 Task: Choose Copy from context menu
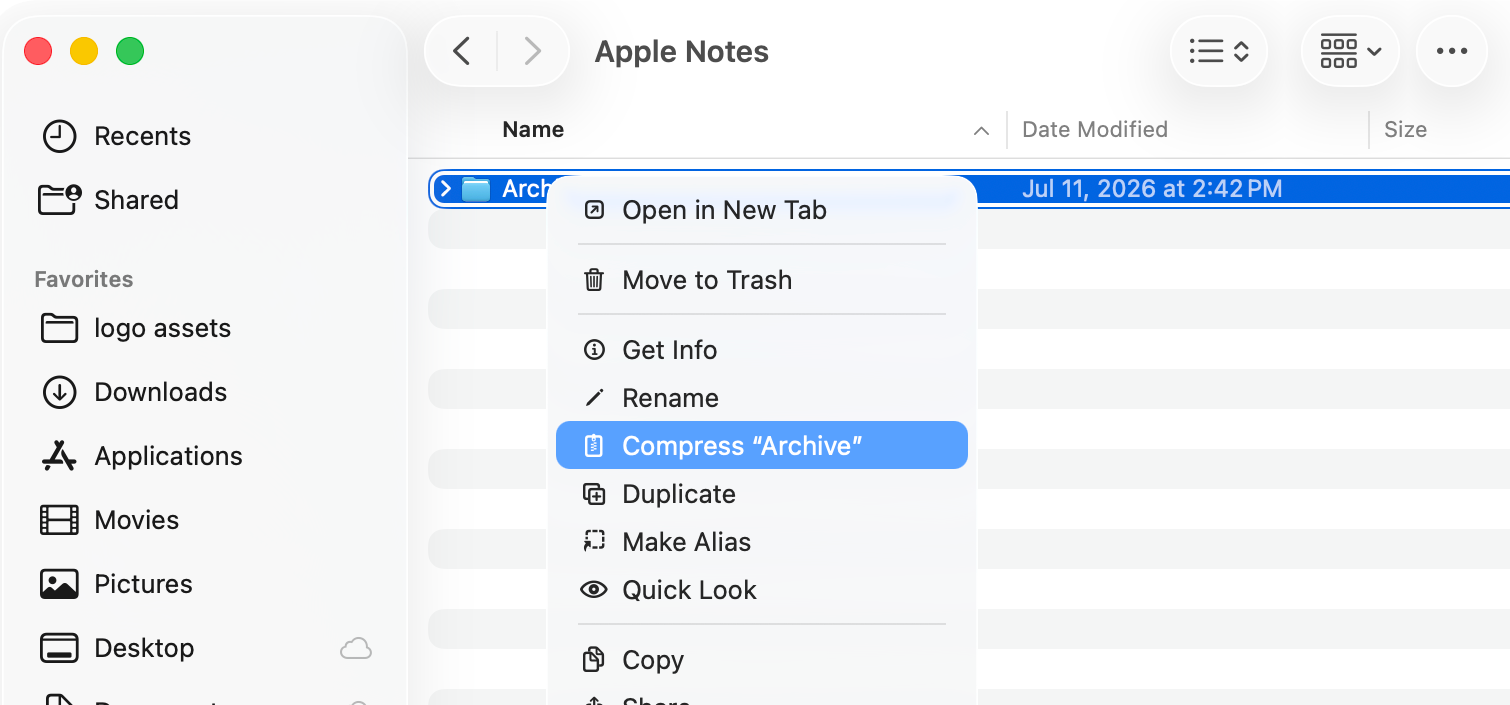[x=762, y=660]
